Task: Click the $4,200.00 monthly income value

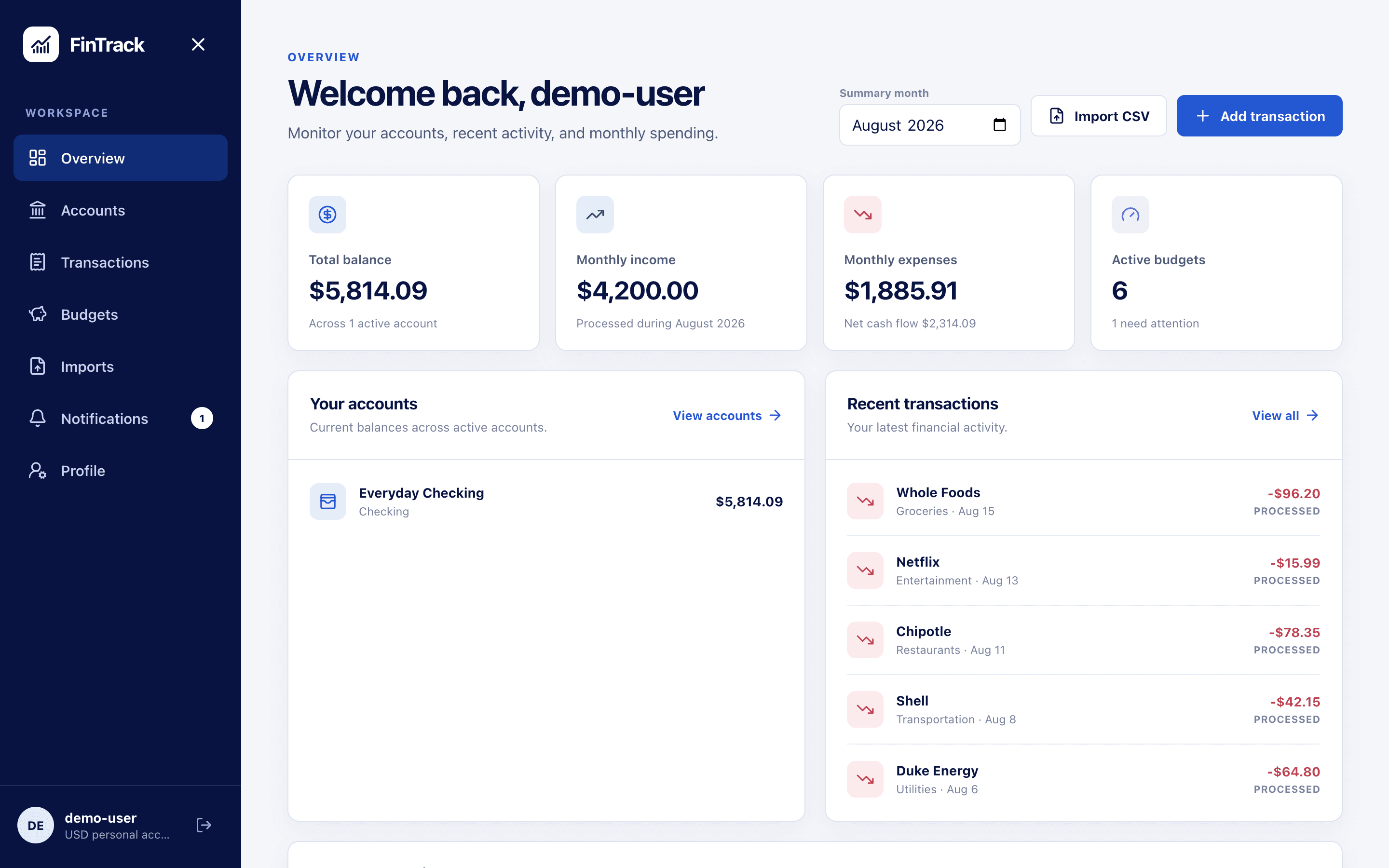Action: coord(637,290)
